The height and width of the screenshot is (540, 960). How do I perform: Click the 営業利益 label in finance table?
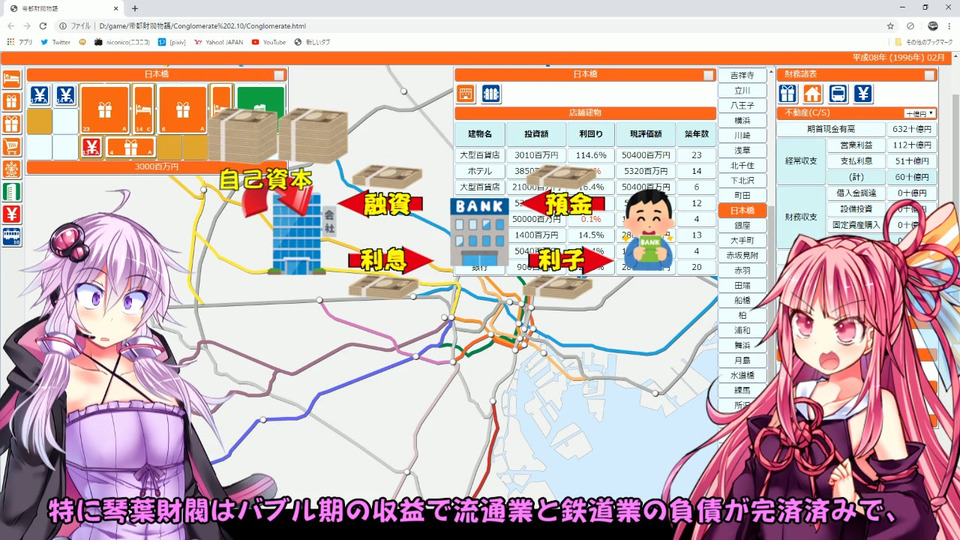[856, 145]
